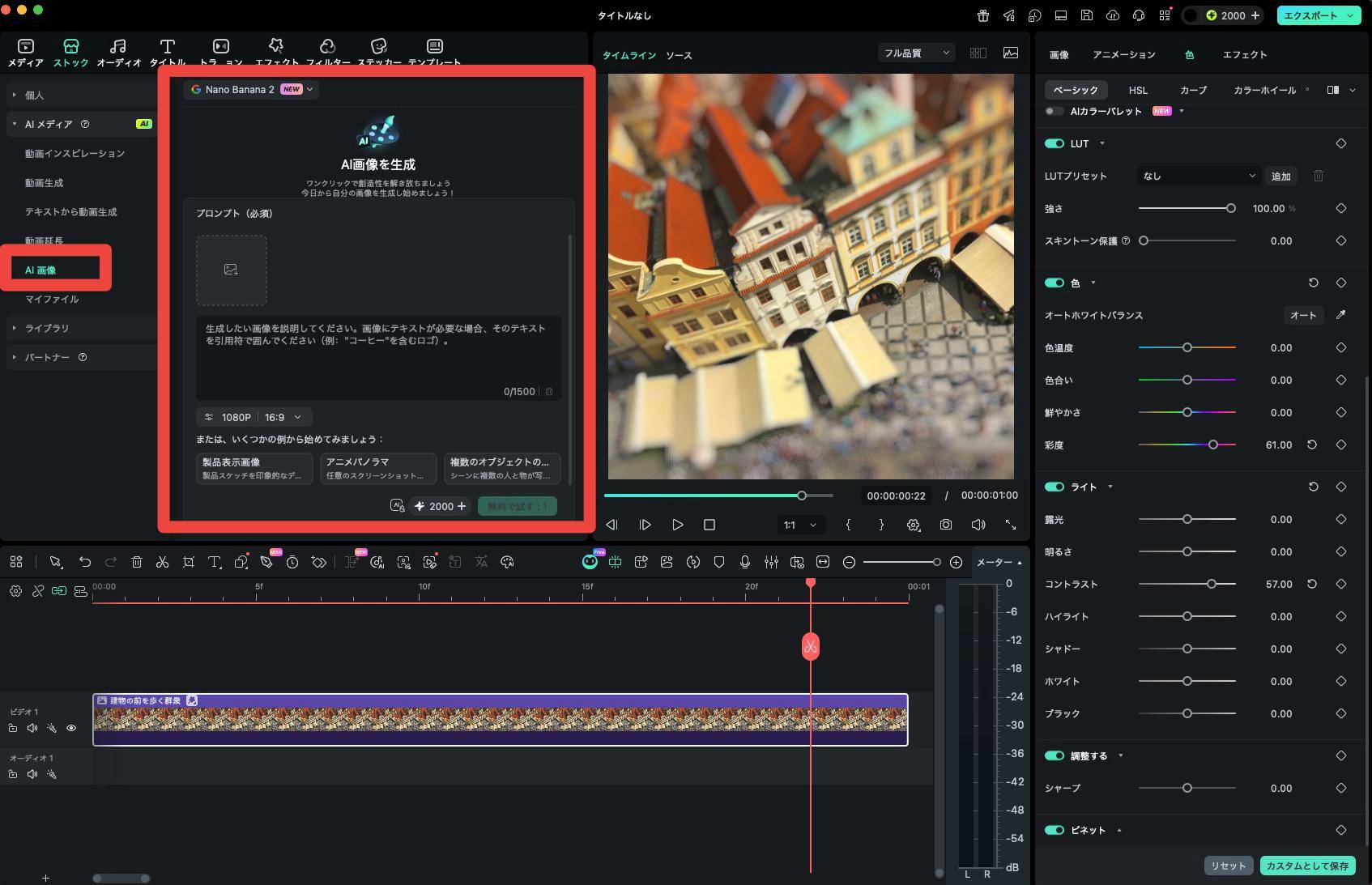1372x885 pixels.
Task: Open the Stickers (ステッカー) tab
Action: (x=379, y=53)
